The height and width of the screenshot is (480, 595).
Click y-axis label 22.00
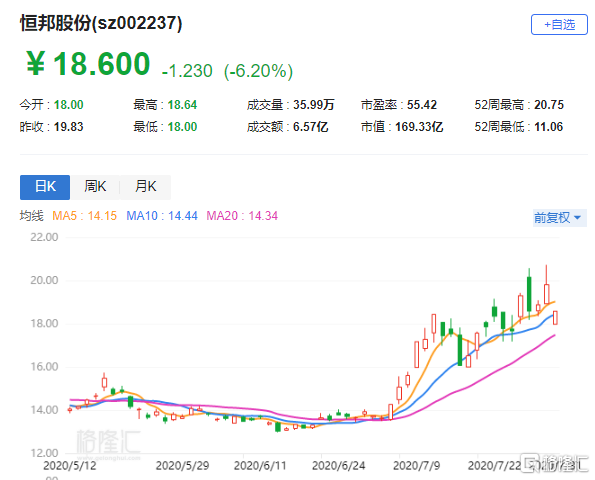click(44, 238)
